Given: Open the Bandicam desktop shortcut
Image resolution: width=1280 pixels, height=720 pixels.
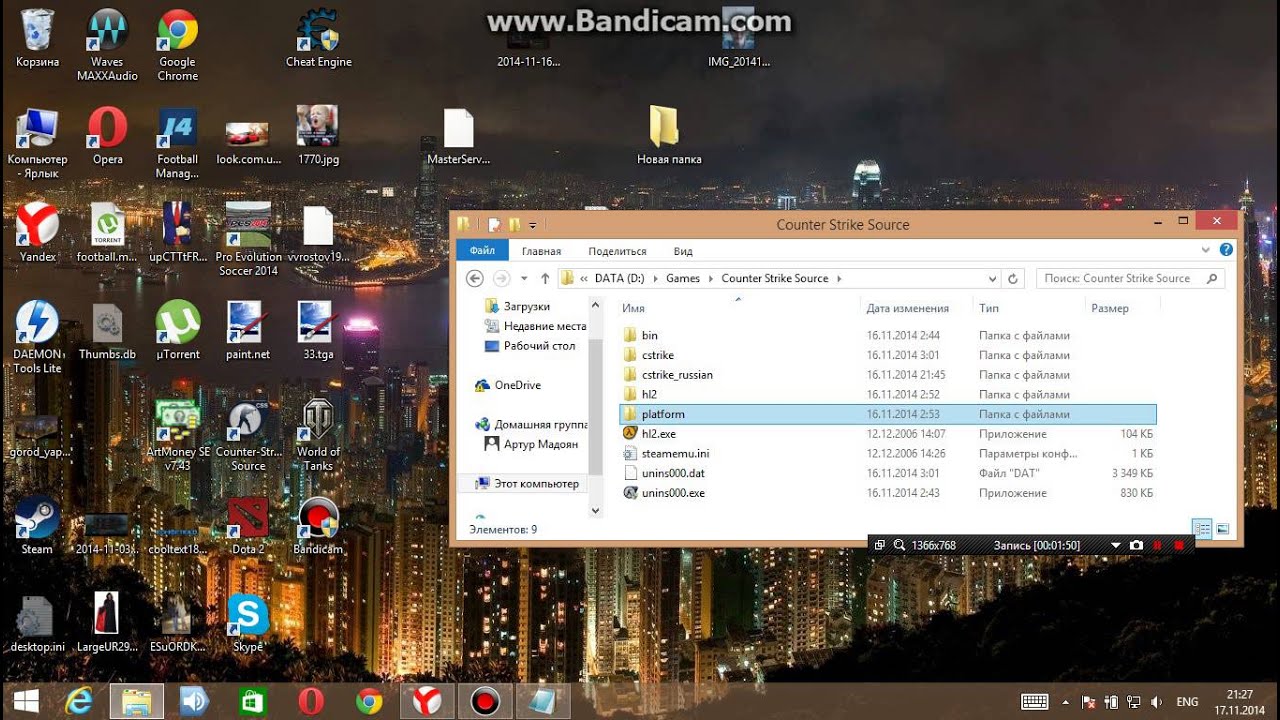Looking at the screenshot, I should coord(318,526).
